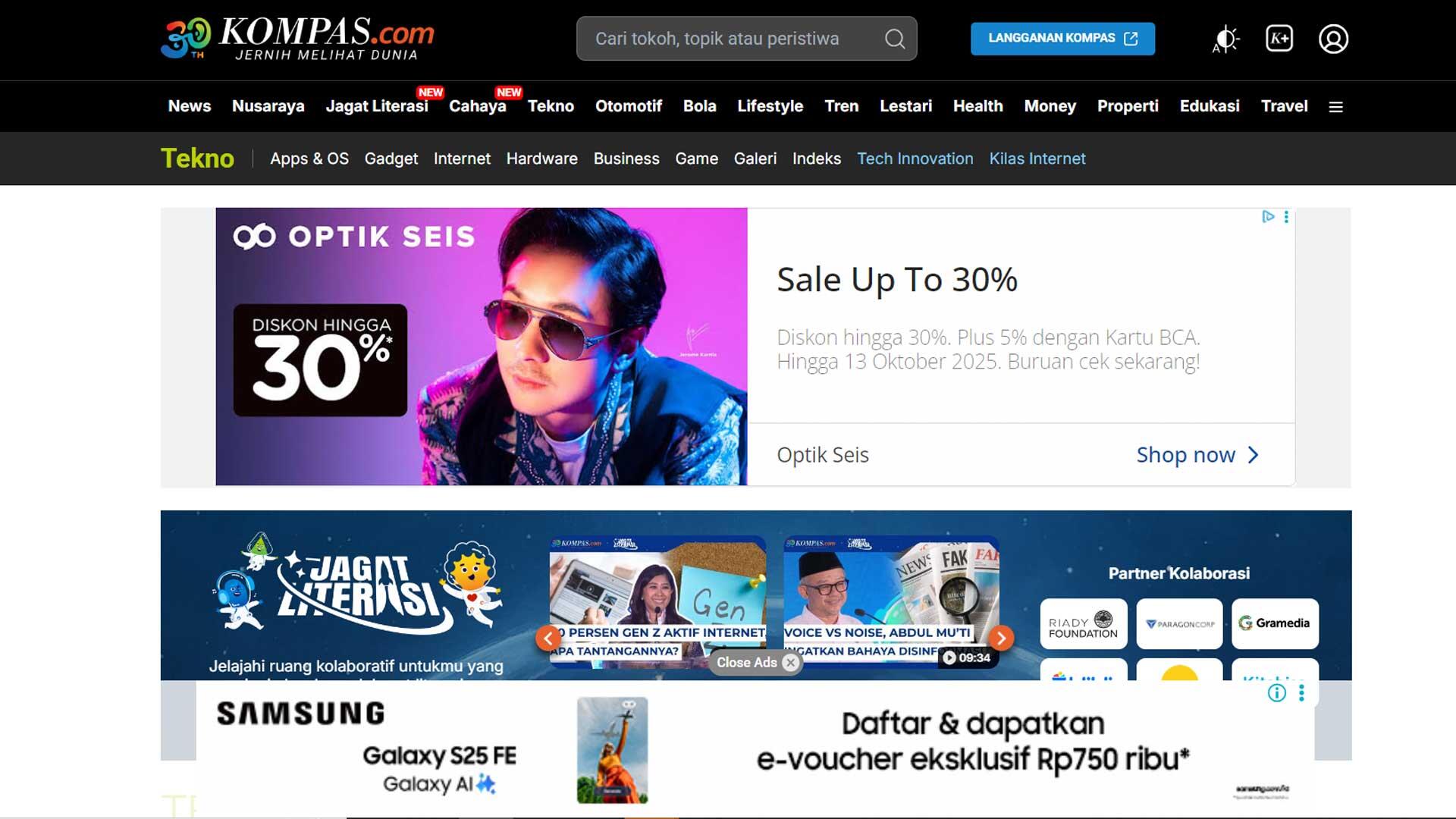Image resolution: width=1456 pixels, height=819 pixels.
Task: Click the Kompas.com logo
Action: coord(298,39)
